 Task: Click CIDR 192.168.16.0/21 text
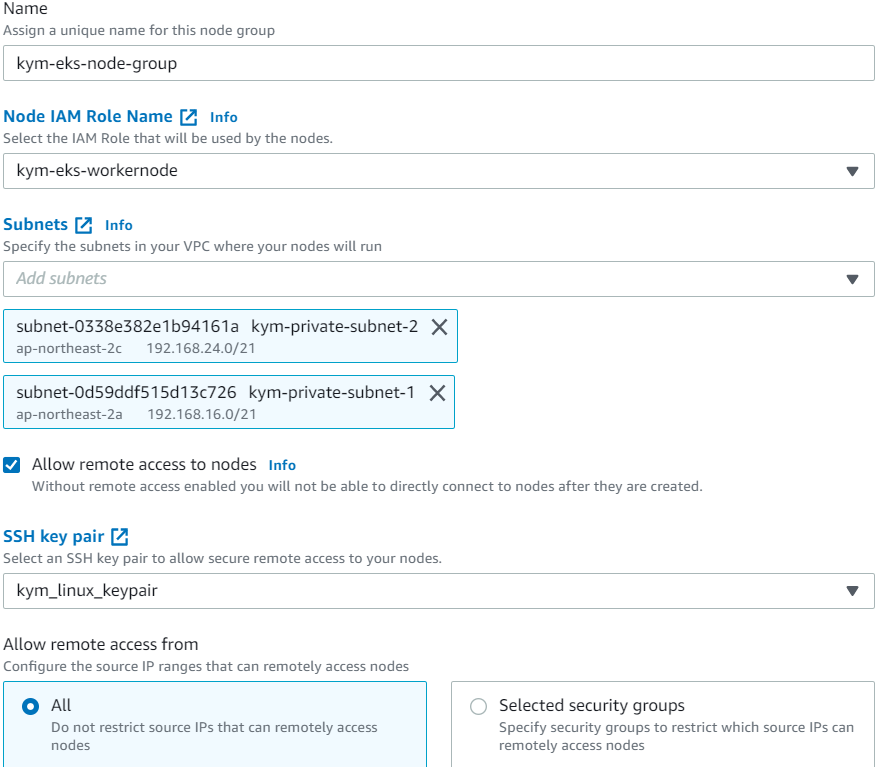coord(202,415)
